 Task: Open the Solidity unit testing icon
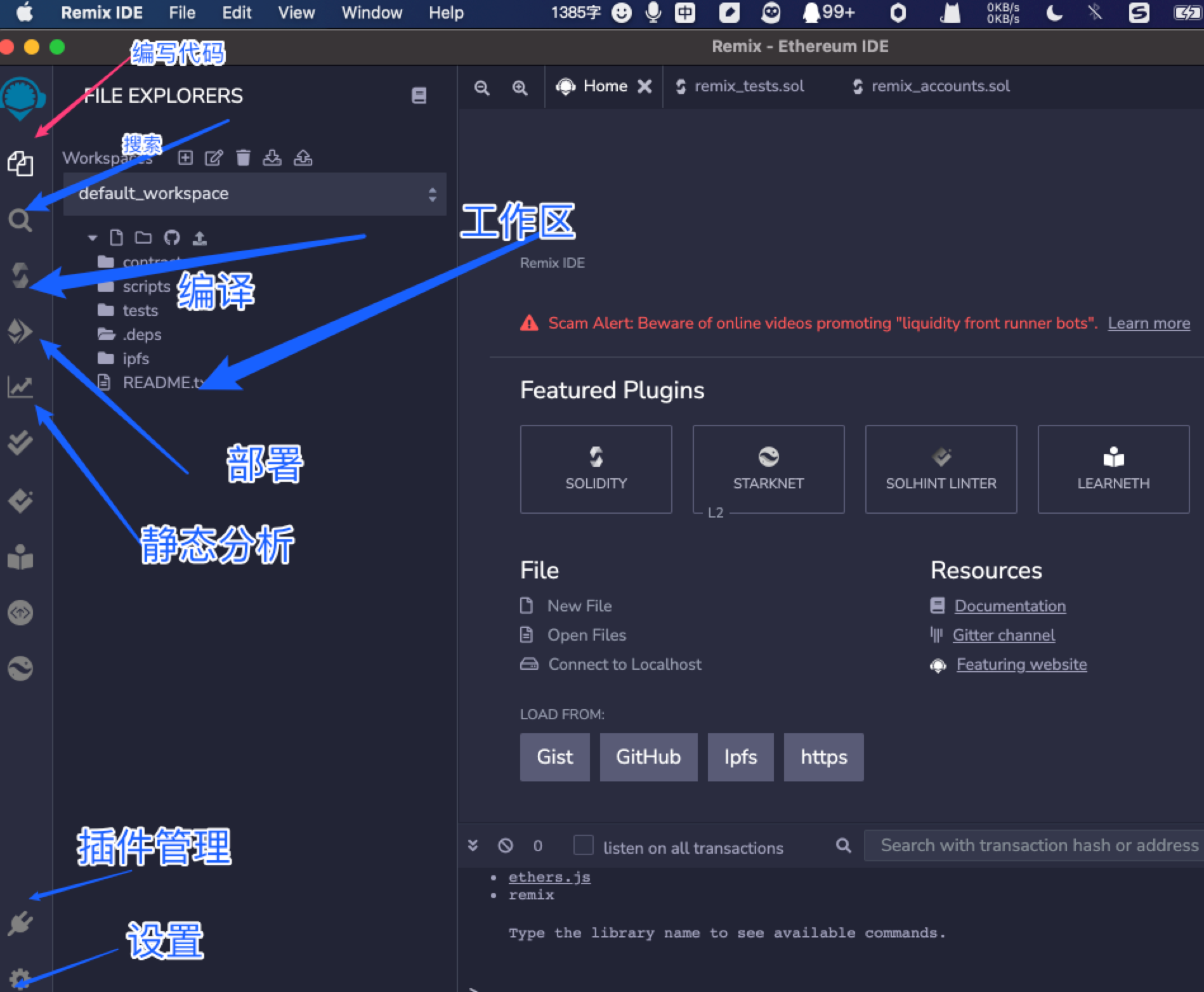20,441
